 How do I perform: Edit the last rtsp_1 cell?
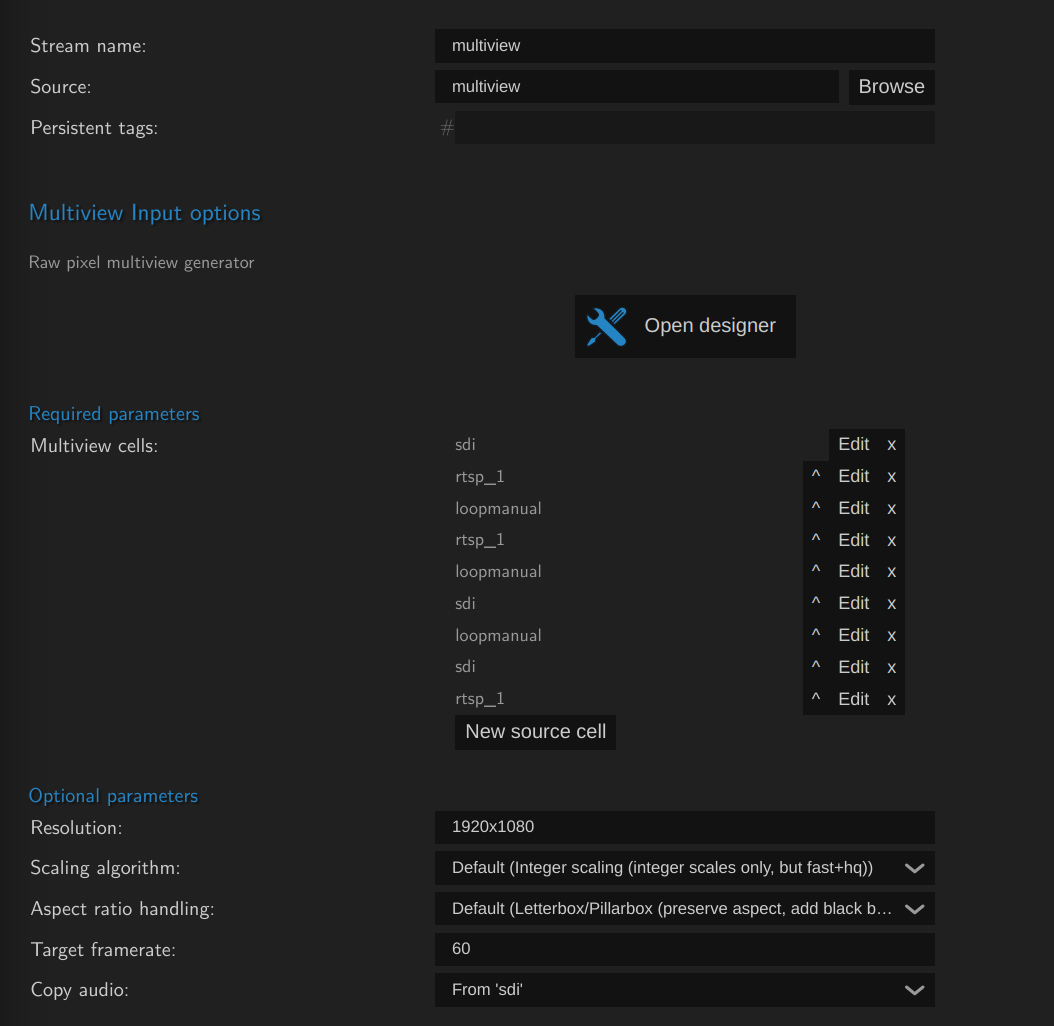(x=853, y=700)
